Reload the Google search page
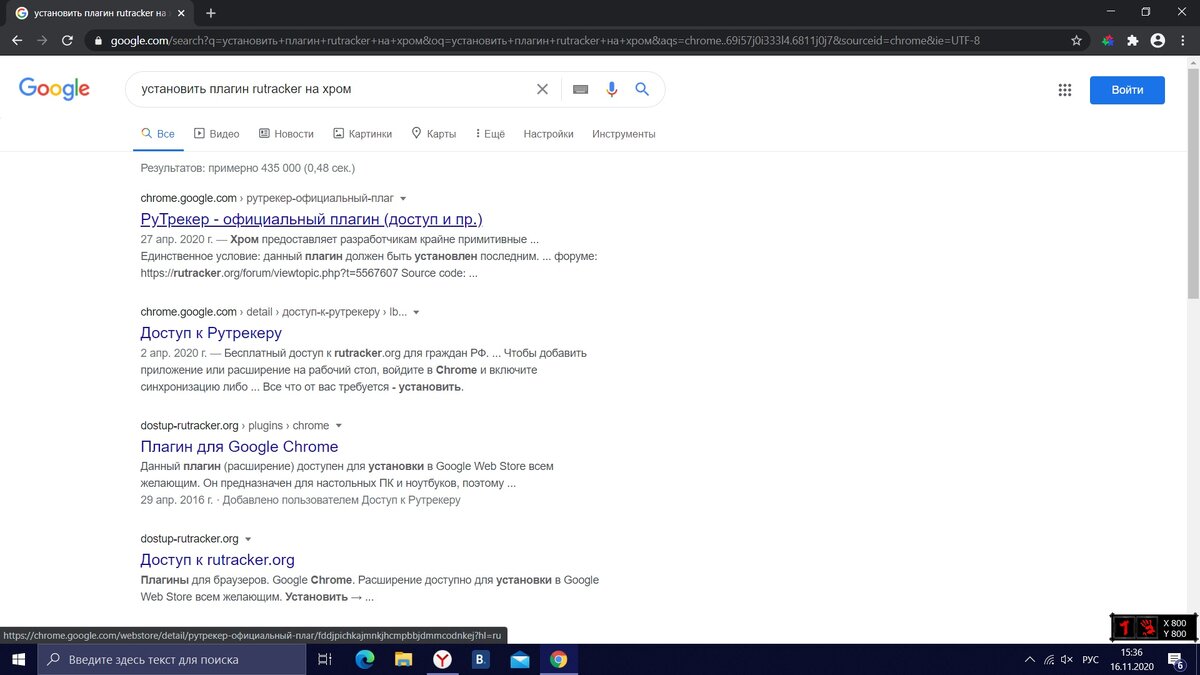 coord(68,41)
